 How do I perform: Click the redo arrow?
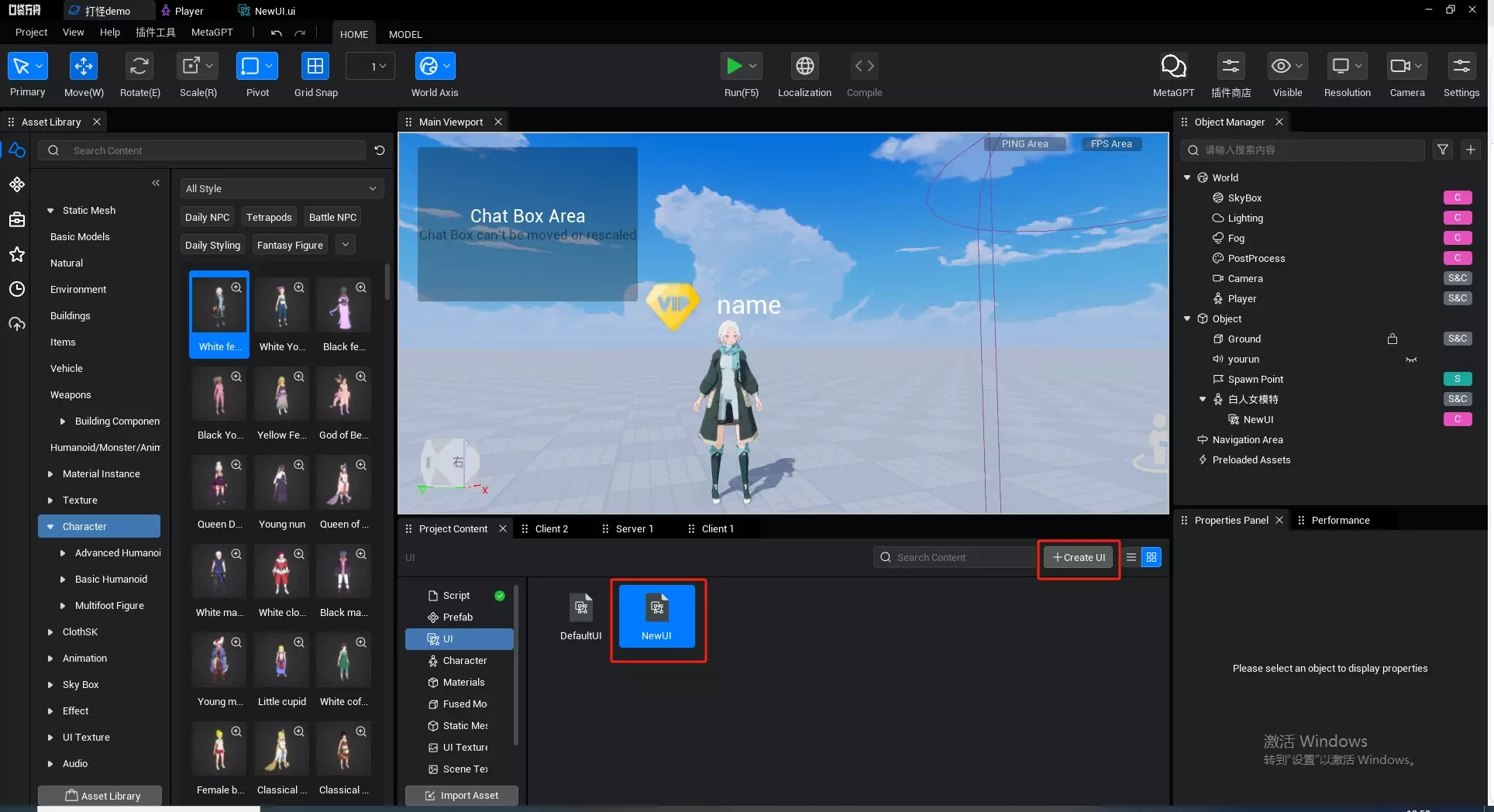click(300, 33)
